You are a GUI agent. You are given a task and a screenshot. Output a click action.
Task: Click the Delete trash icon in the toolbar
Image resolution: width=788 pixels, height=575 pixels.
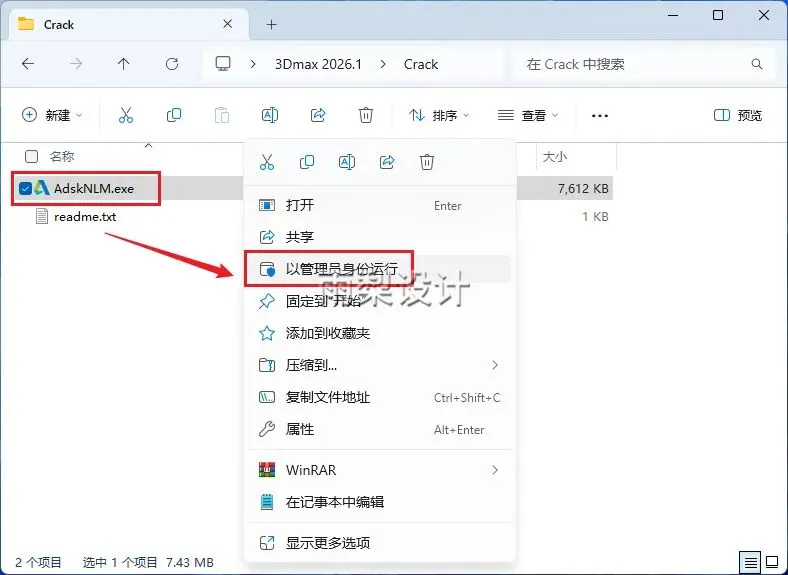click(x=366, y=115)
